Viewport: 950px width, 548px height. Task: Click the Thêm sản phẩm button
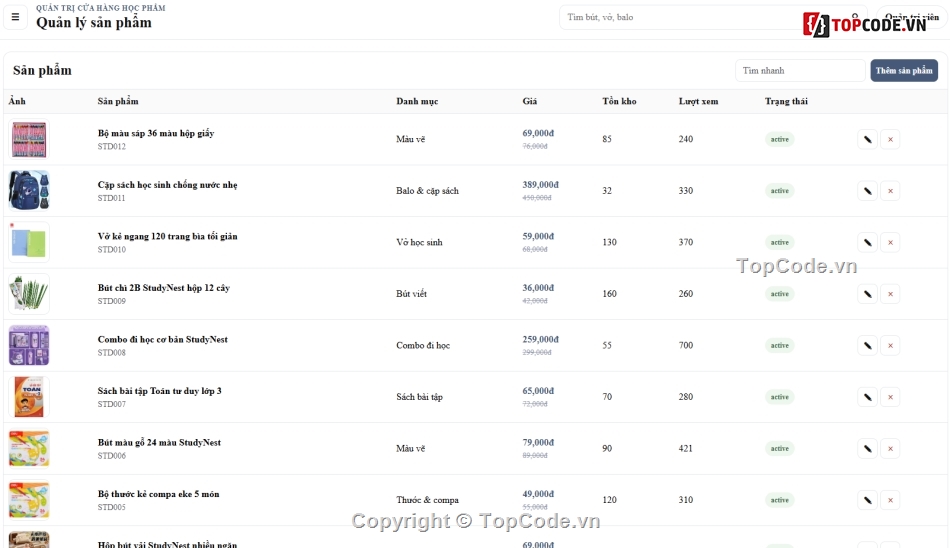[904, 70]
